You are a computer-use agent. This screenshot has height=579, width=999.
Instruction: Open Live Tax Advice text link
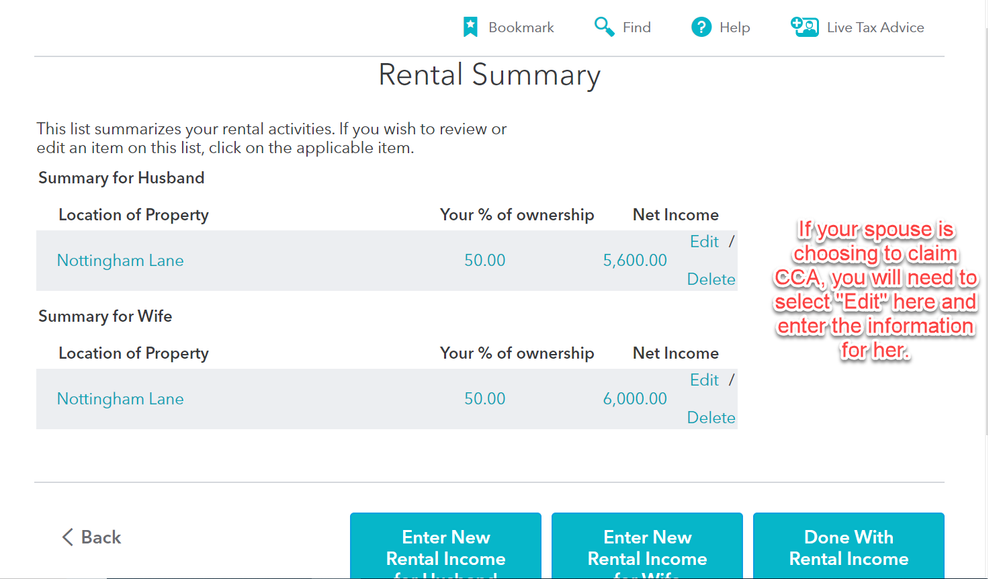coord(875,27)
